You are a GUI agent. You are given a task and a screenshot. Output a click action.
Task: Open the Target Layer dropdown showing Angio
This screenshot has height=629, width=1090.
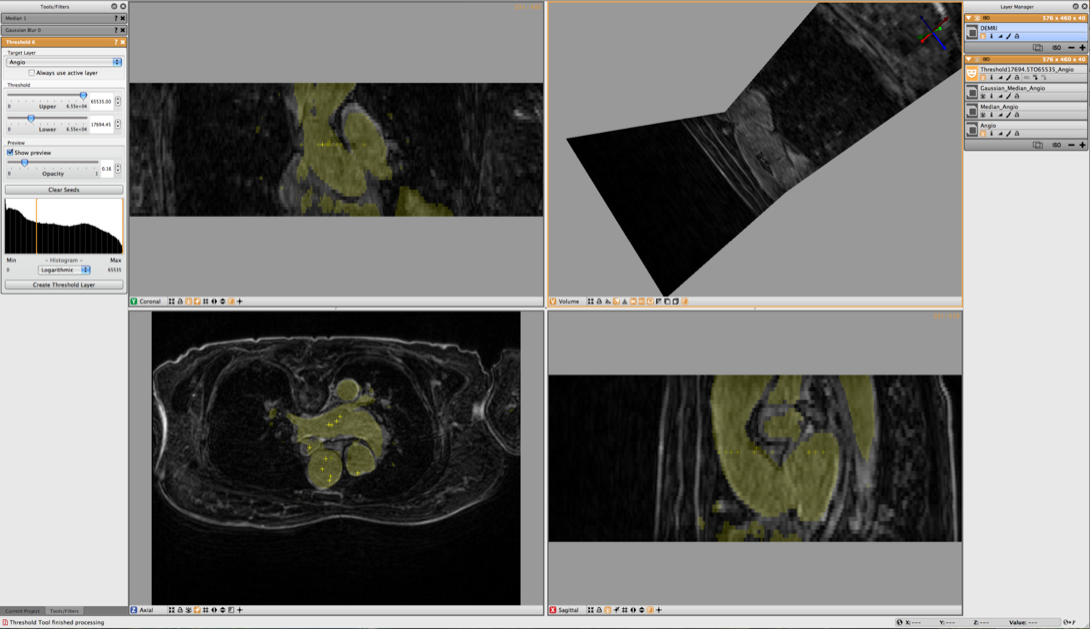point(64,62)
